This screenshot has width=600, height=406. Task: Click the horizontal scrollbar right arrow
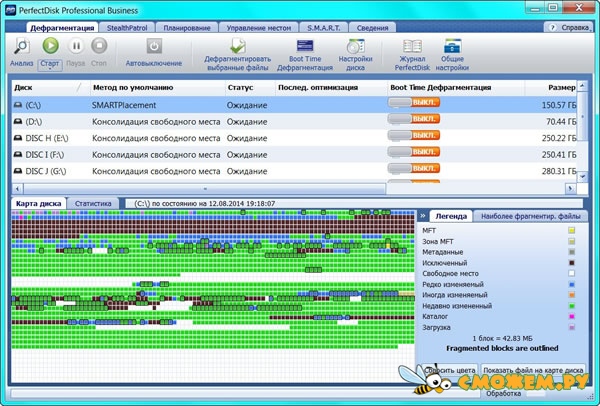571,188
